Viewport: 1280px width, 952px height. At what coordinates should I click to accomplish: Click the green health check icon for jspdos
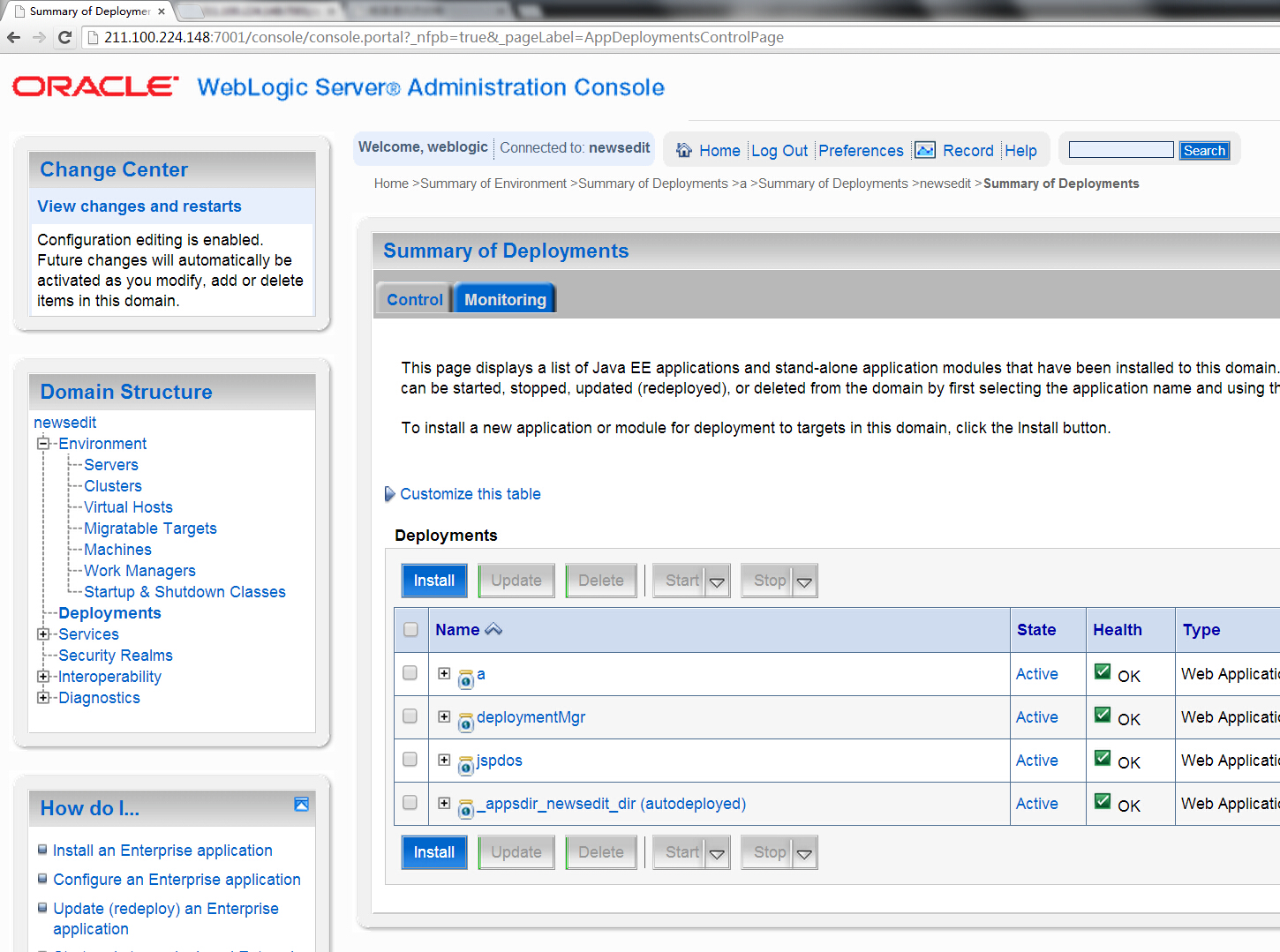[1103, 758]
